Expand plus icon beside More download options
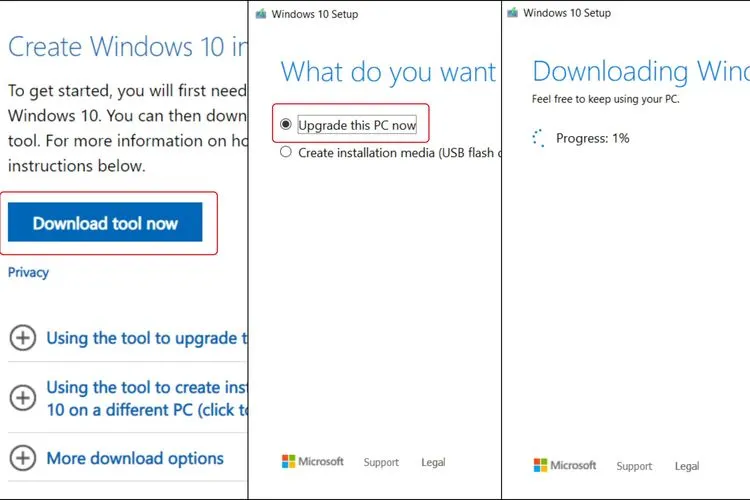The height and width of the screenshot is (500, 750). point(22,459)
